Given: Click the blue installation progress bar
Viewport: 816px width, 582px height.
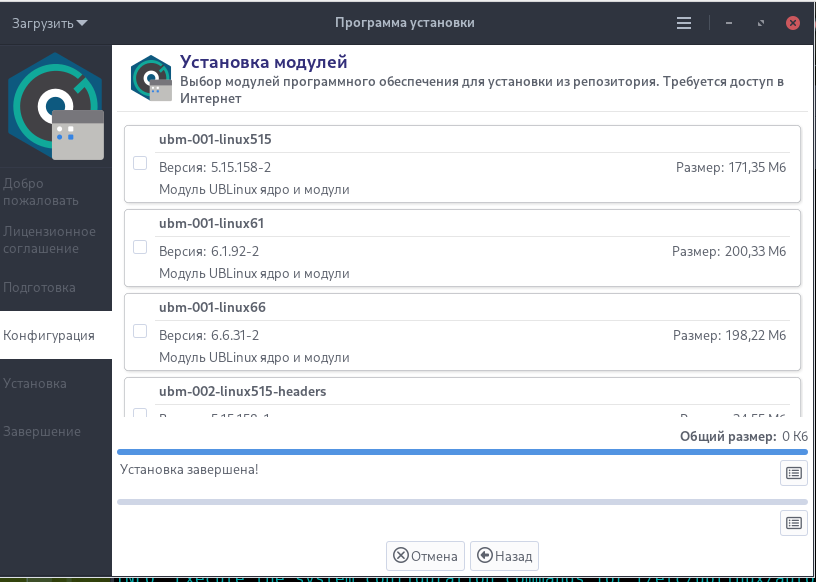Looking at the screenshot, I should click(462, 452).
